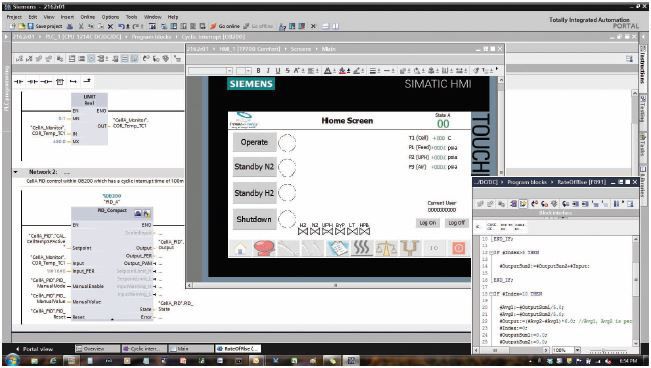651x368 pixels.
Task: Click the balance scales icon on HMI bar
Action: 386,248
